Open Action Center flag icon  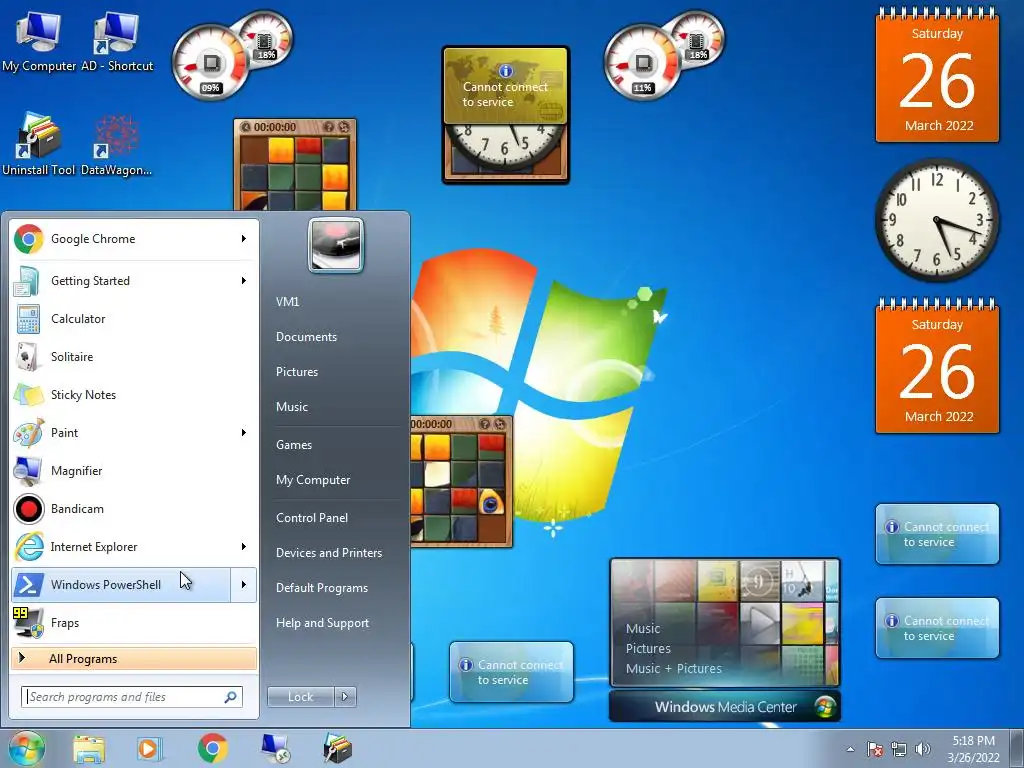click(x=874, y=749)
